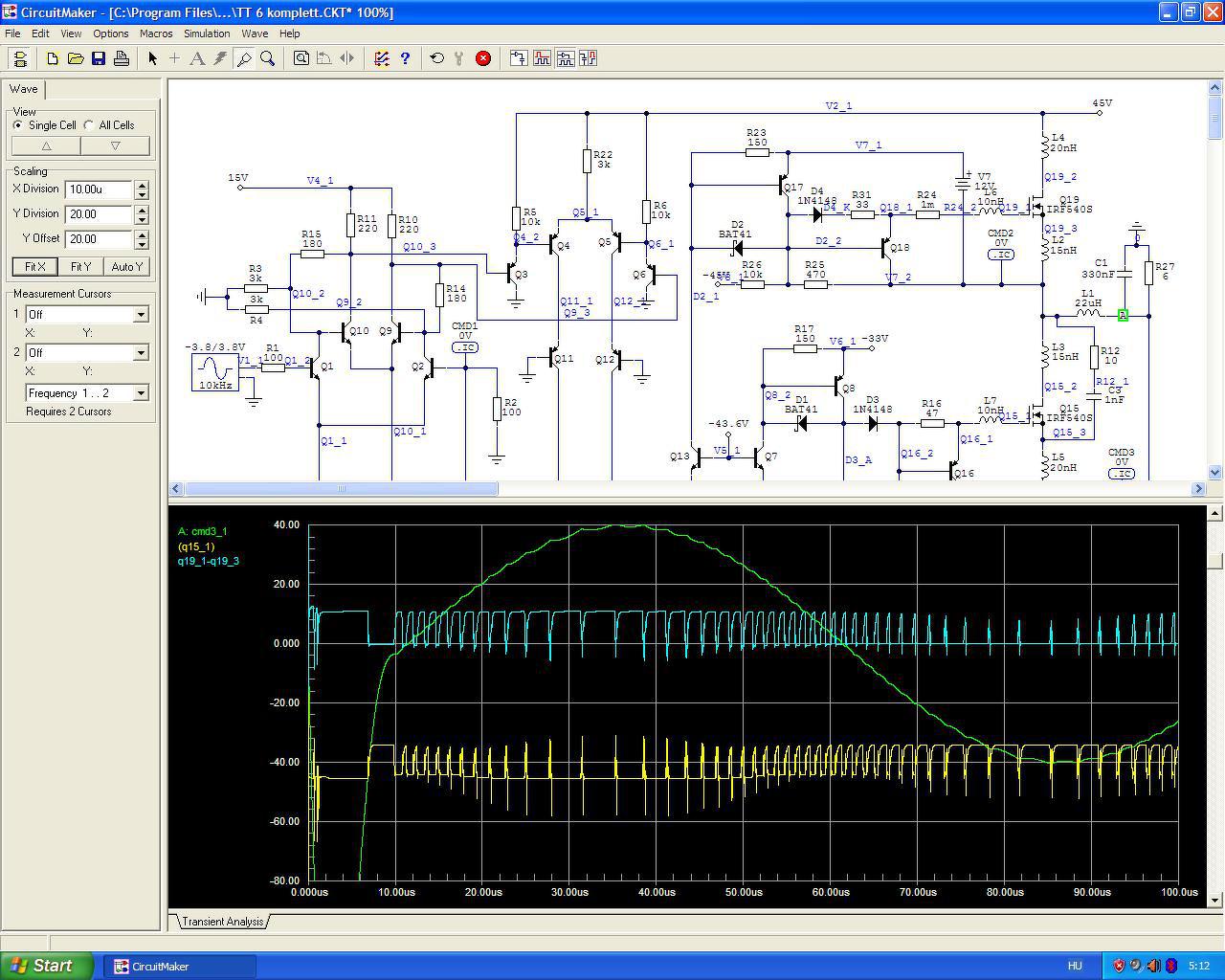Click the Save file toolbar icon
This screenshot has height=980, width=1225.
click(x=99, y=58)
